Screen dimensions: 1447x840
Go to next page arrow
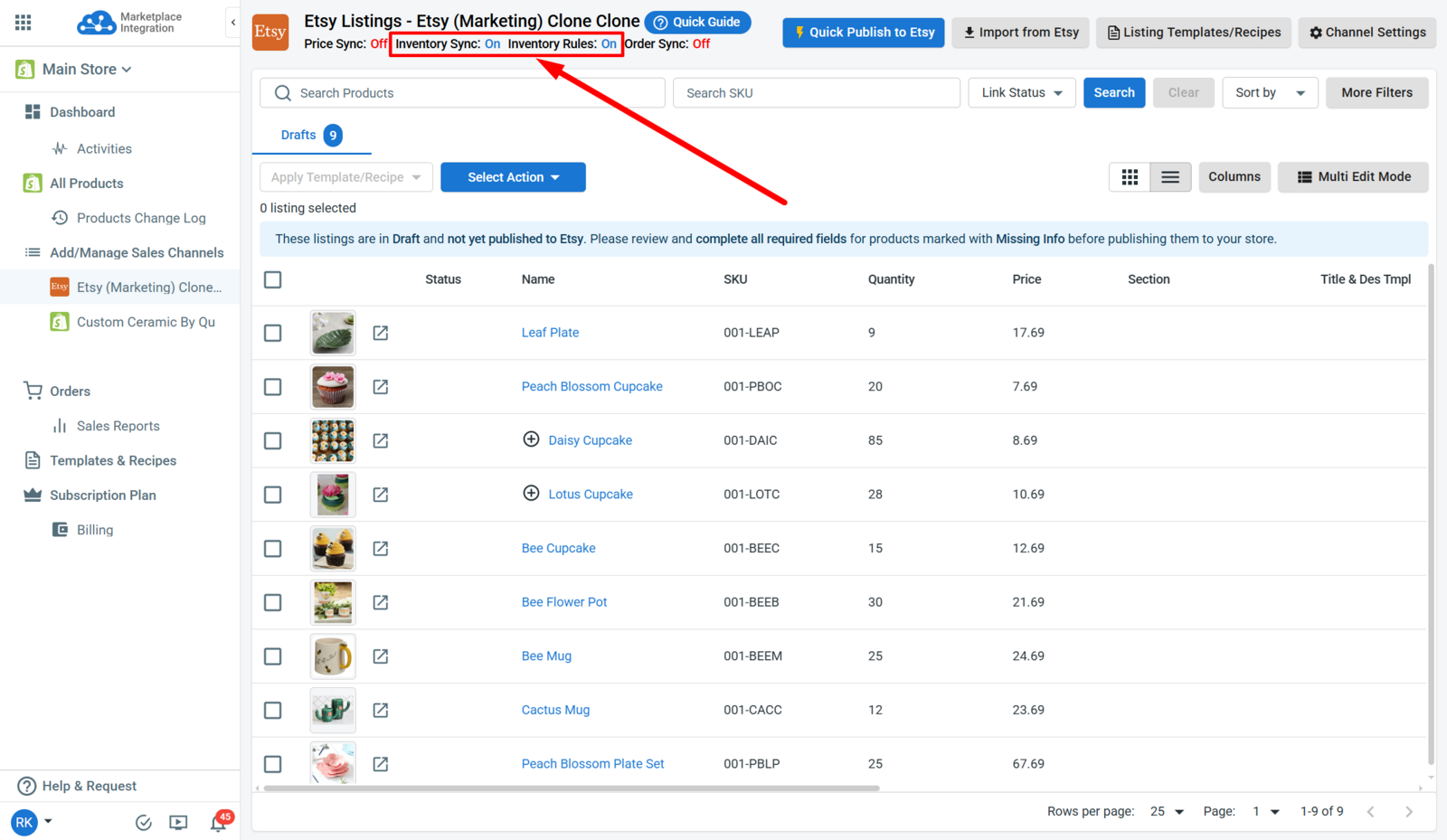tap(1409, 812)
